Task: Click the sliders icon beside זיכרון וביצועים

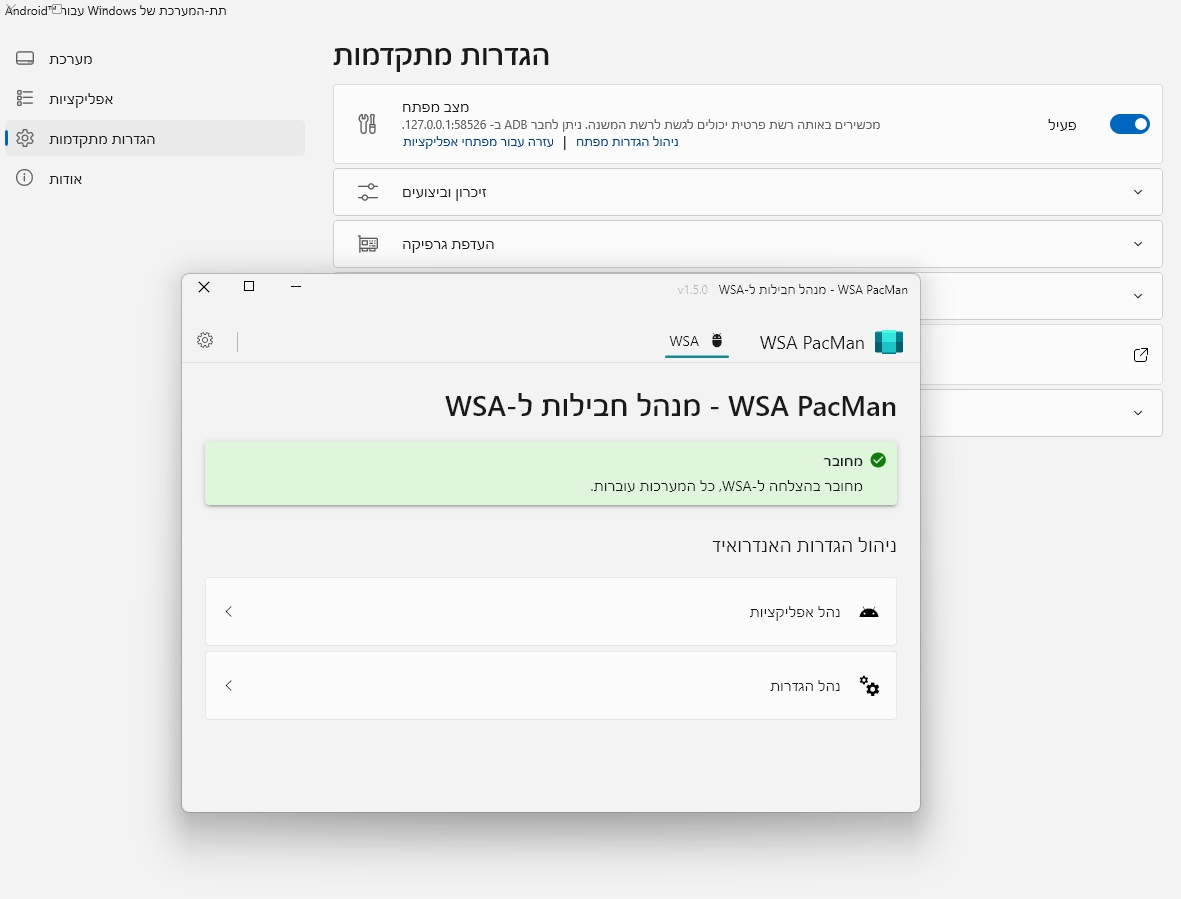Action: pos(368,192)
